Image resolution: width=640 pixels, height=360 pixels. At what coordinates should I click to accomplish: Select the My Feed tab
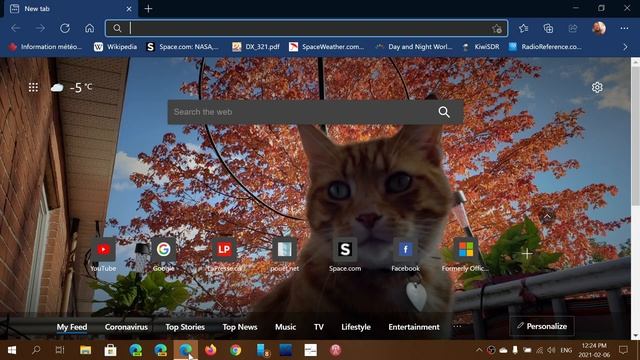pyautogui.click(x=72, y=327)
